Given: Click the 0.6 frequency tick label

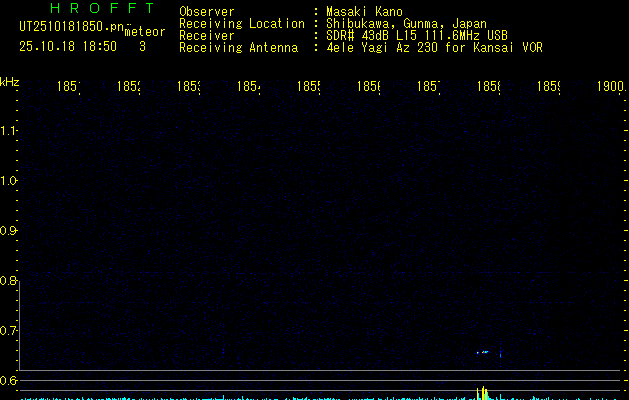Looking at the screenshot, I should tap(8, 380).
